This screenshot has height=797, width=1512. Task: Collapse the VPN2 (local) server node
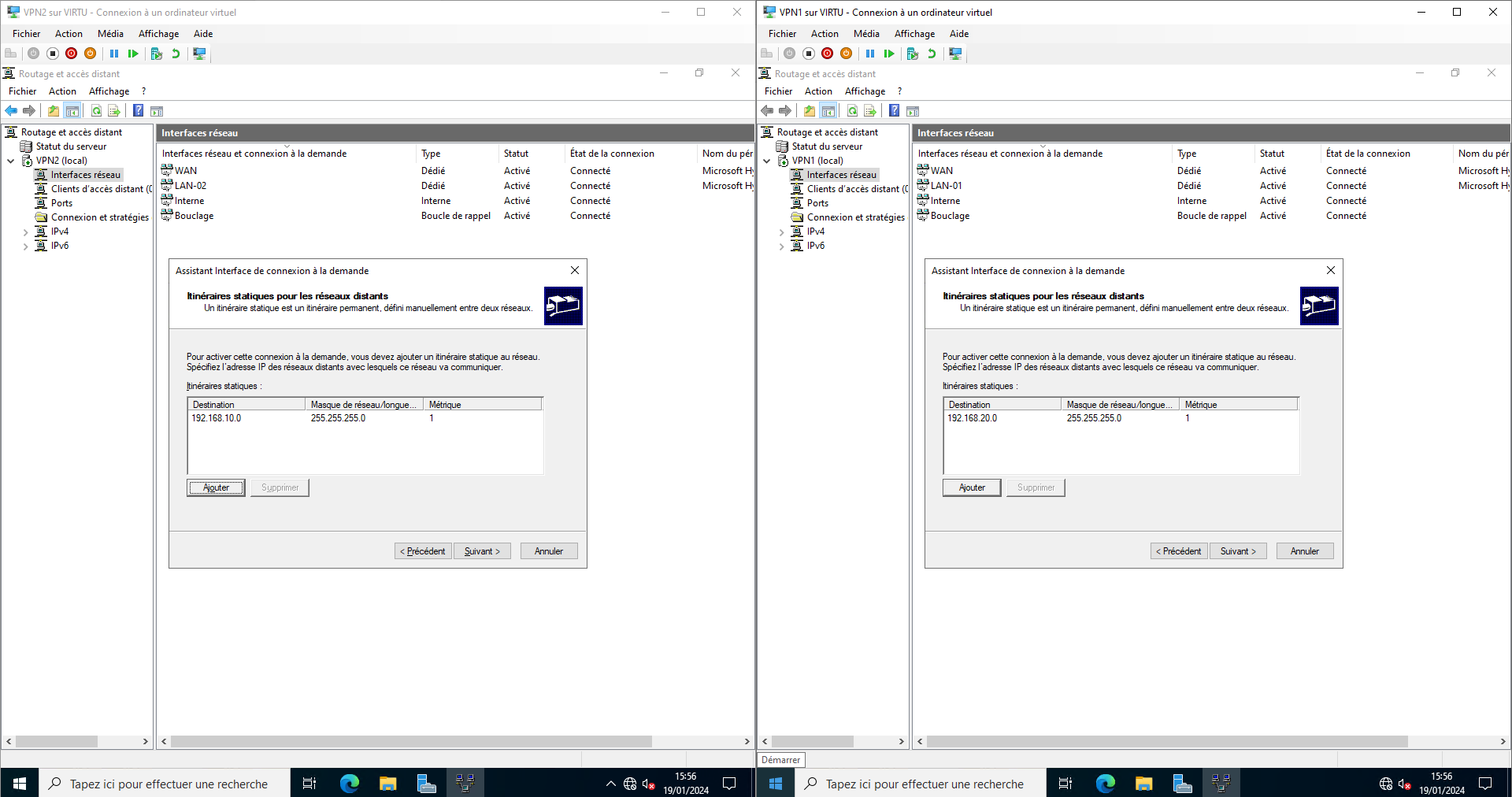click(x=11, y=161)
